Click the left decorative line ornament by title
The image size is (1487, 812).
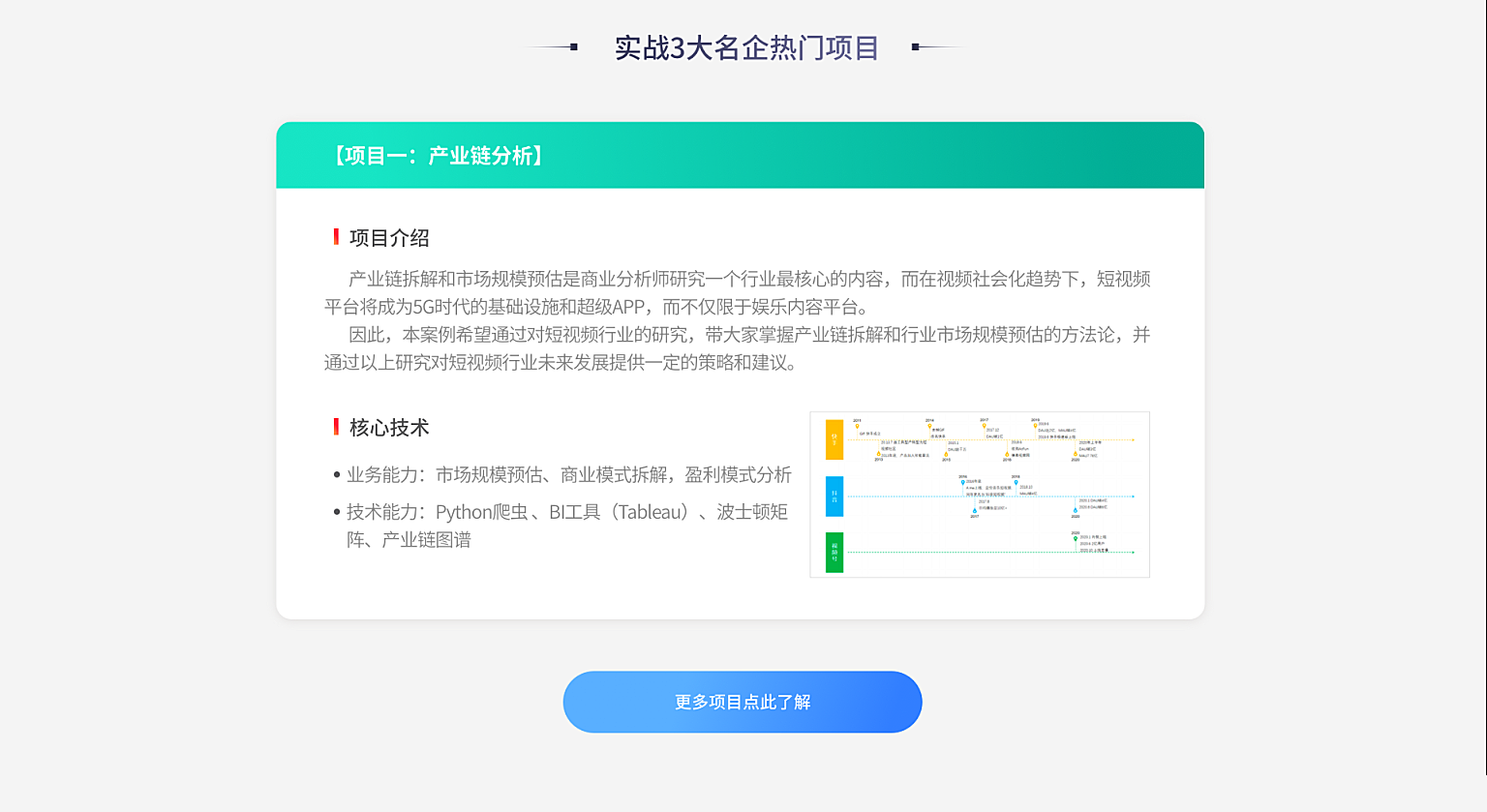click(x=553, y=46)
